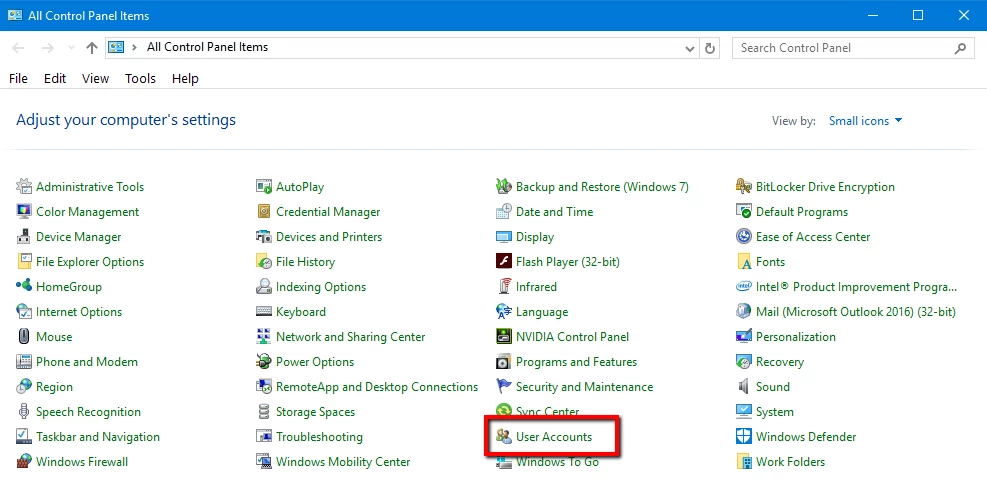Click the BitLocker Drive Encryption icon

[744, 186]
